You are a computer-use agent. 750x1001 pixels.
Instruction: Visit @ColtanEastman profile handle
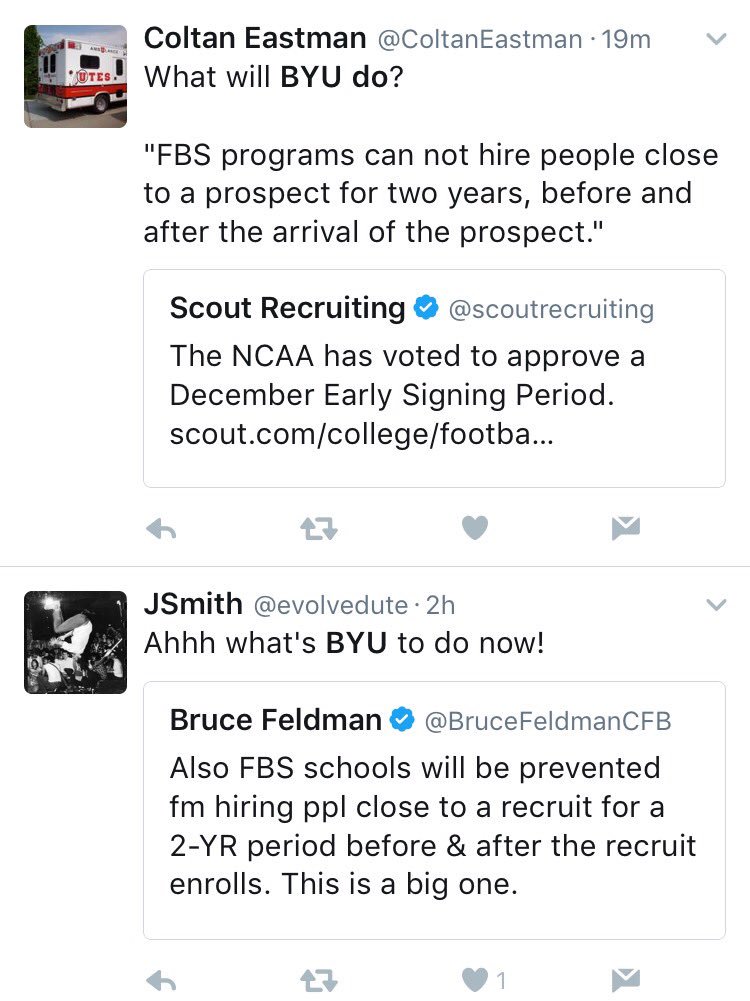click(x=479, y=40)
